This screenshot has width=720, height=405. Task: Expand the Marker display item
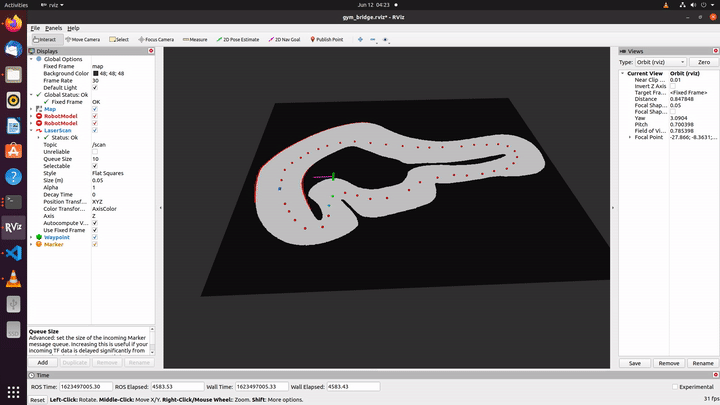32,244
